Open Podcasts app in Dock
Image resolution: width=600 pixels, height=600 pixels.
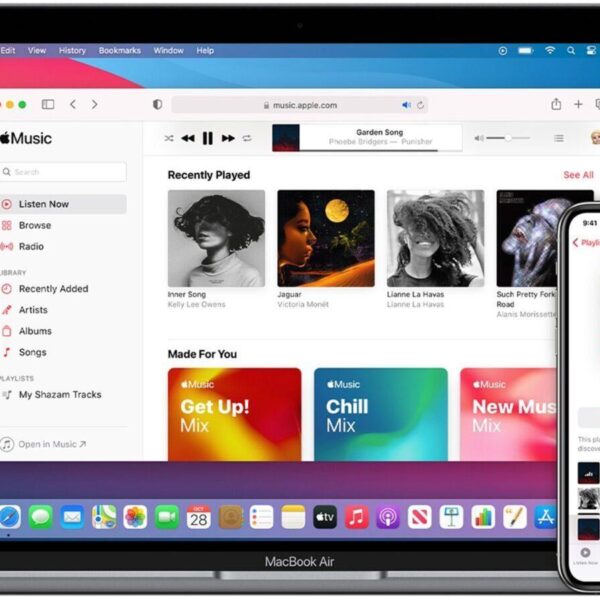388,517
